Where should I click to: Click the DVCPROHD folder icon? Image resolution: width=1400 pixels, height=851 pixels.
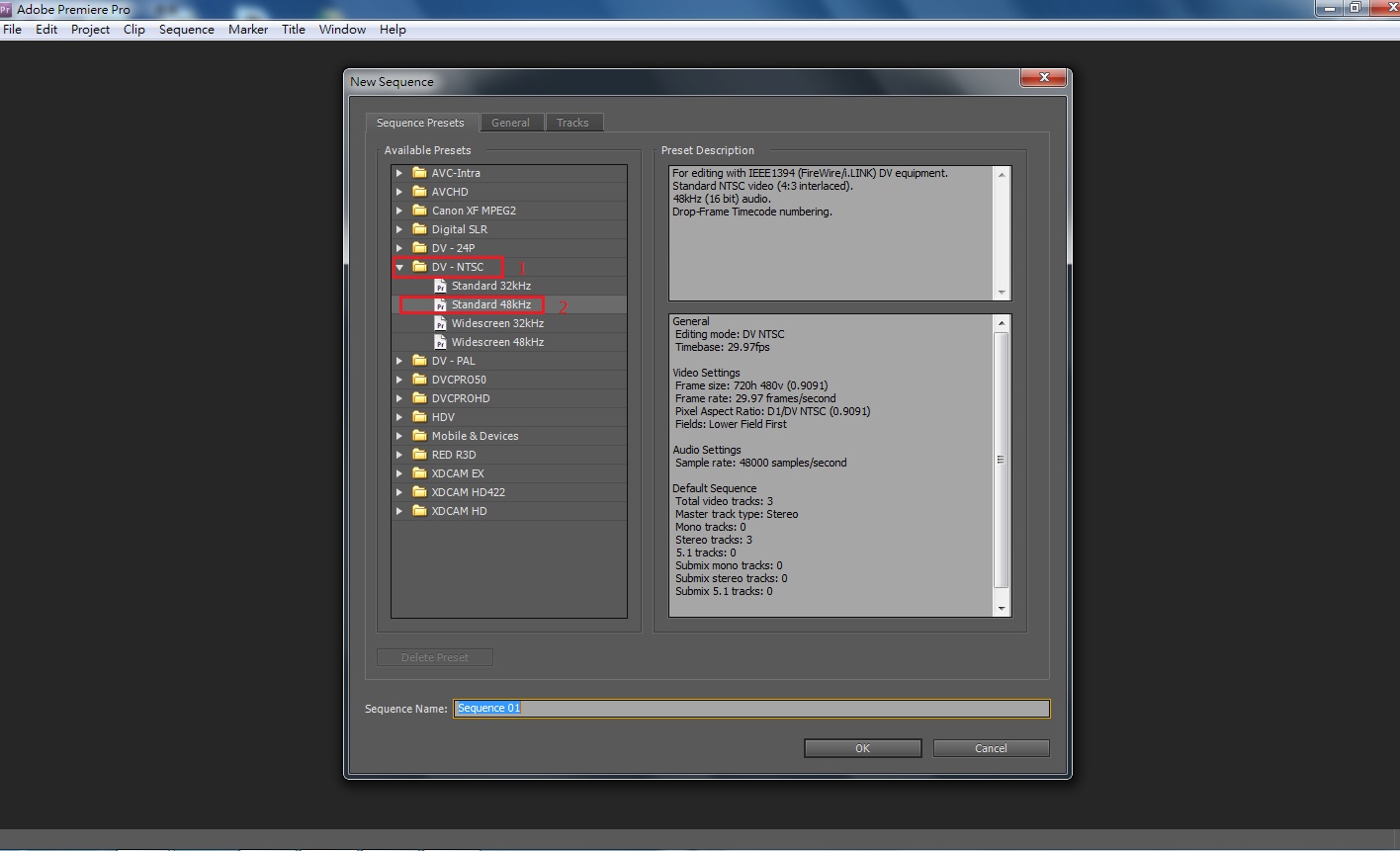point(420,398)
